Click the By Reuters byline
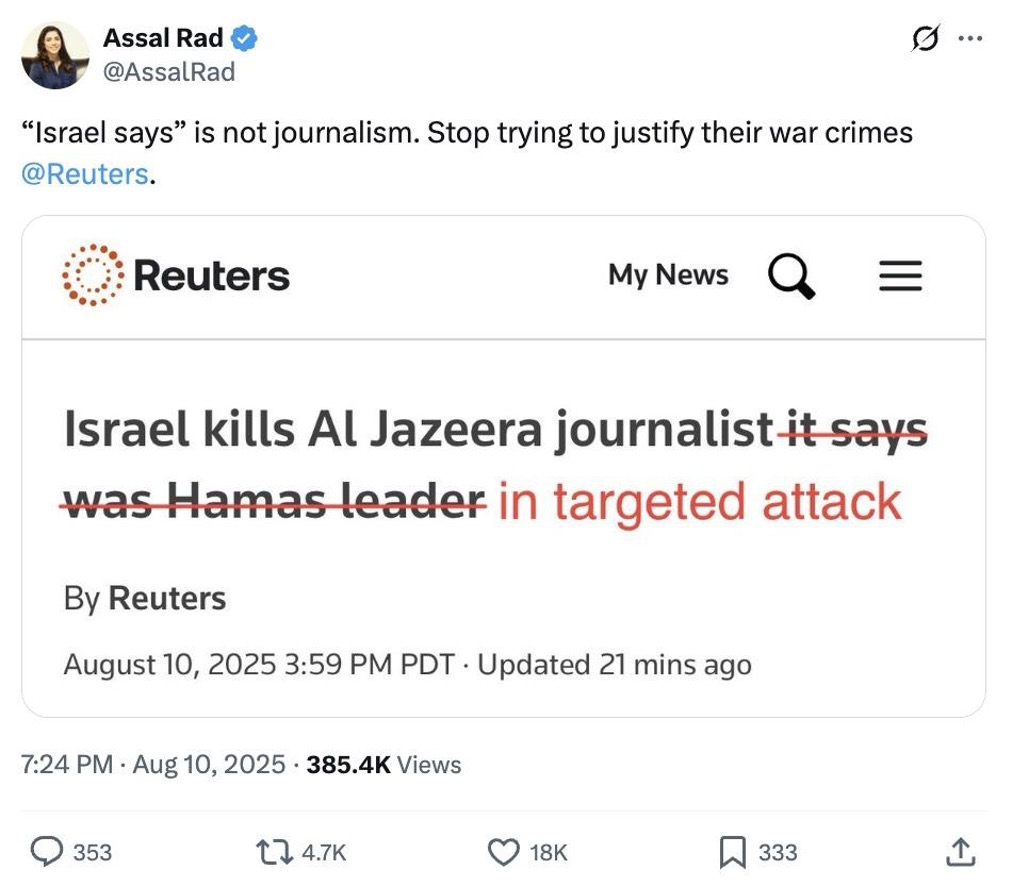This screenshot has width=1012, height=888. 145,598
